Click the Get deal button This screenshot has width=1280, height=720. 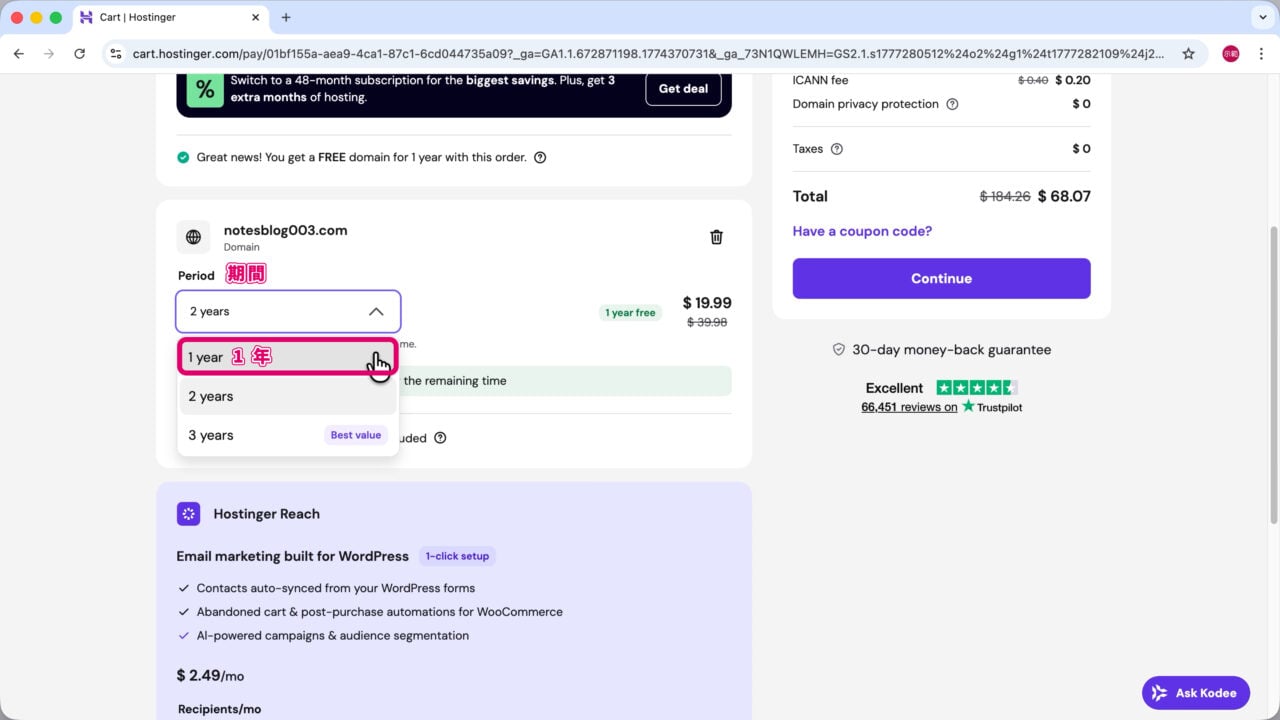(x=683, y=89)
